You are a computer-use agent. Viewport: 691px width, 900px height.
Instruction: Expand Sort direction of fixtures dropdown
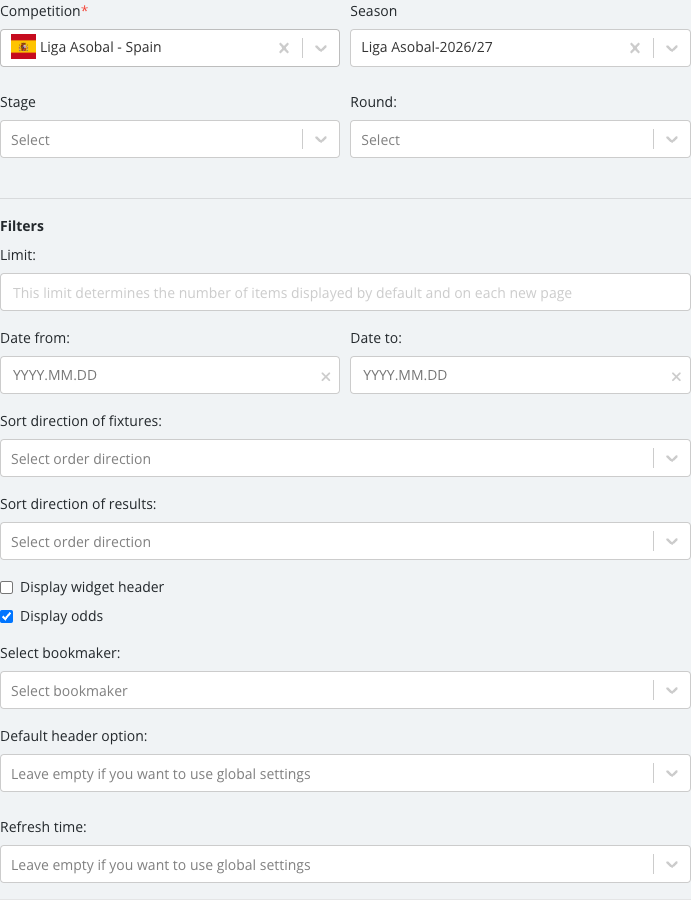point(345,458)
